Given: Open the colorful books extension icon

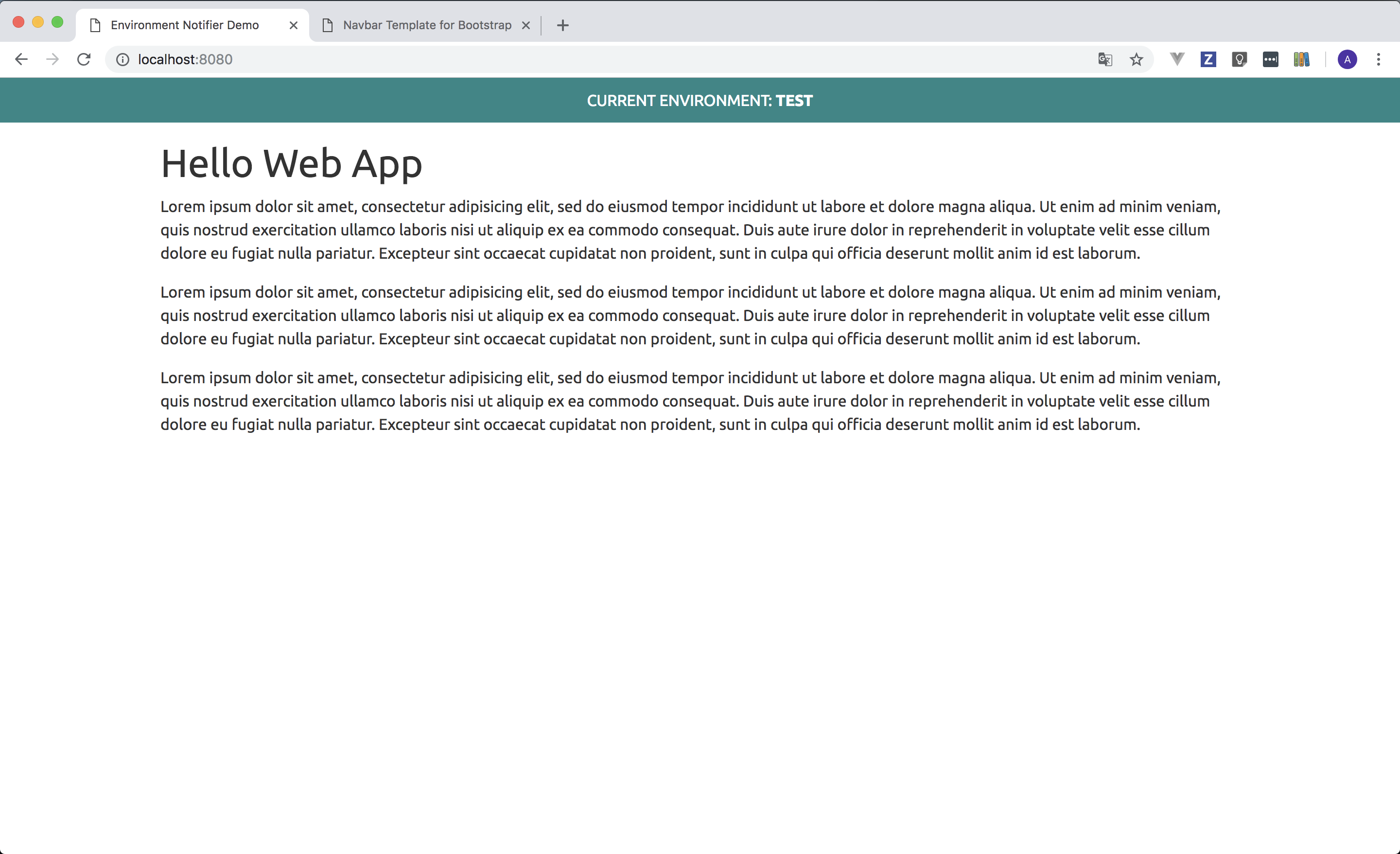Looking at the screenshot, I should click(x=1301, y=59).
